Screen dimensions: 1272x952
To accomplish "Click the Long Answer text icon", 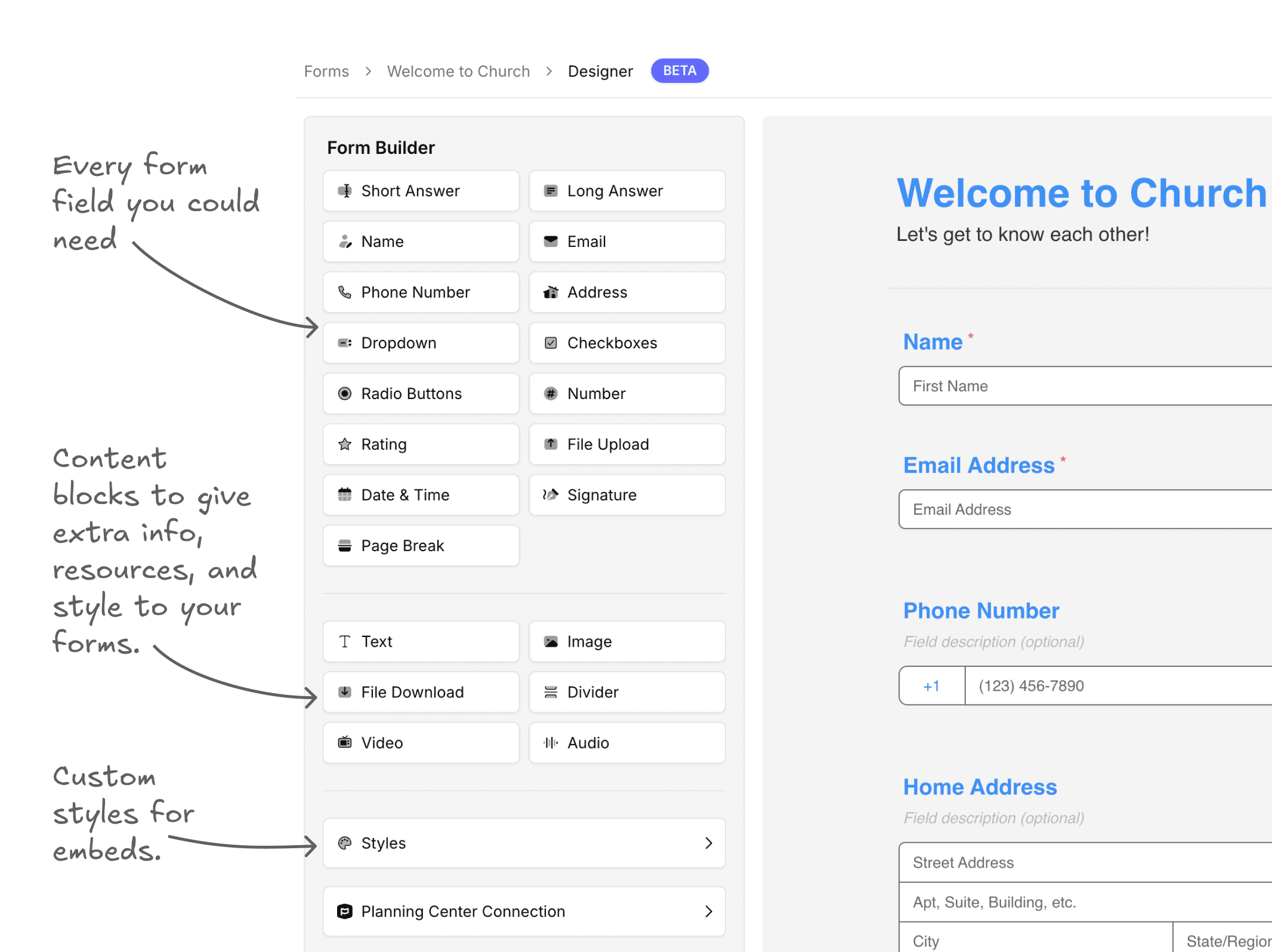I will coord(551,191).
